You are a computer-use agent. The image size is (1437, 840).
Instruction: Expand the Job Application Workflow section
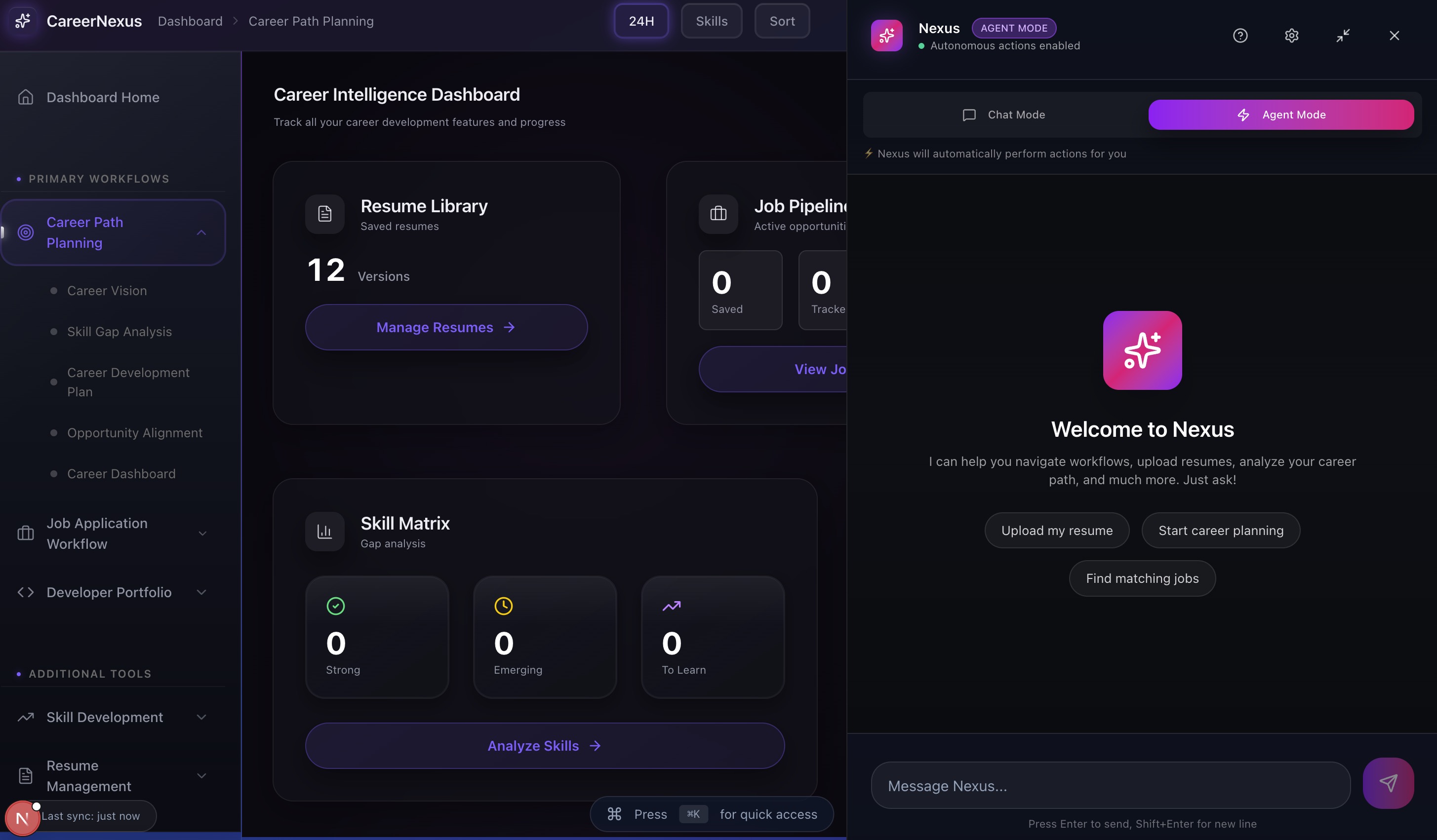click(202, 534)
